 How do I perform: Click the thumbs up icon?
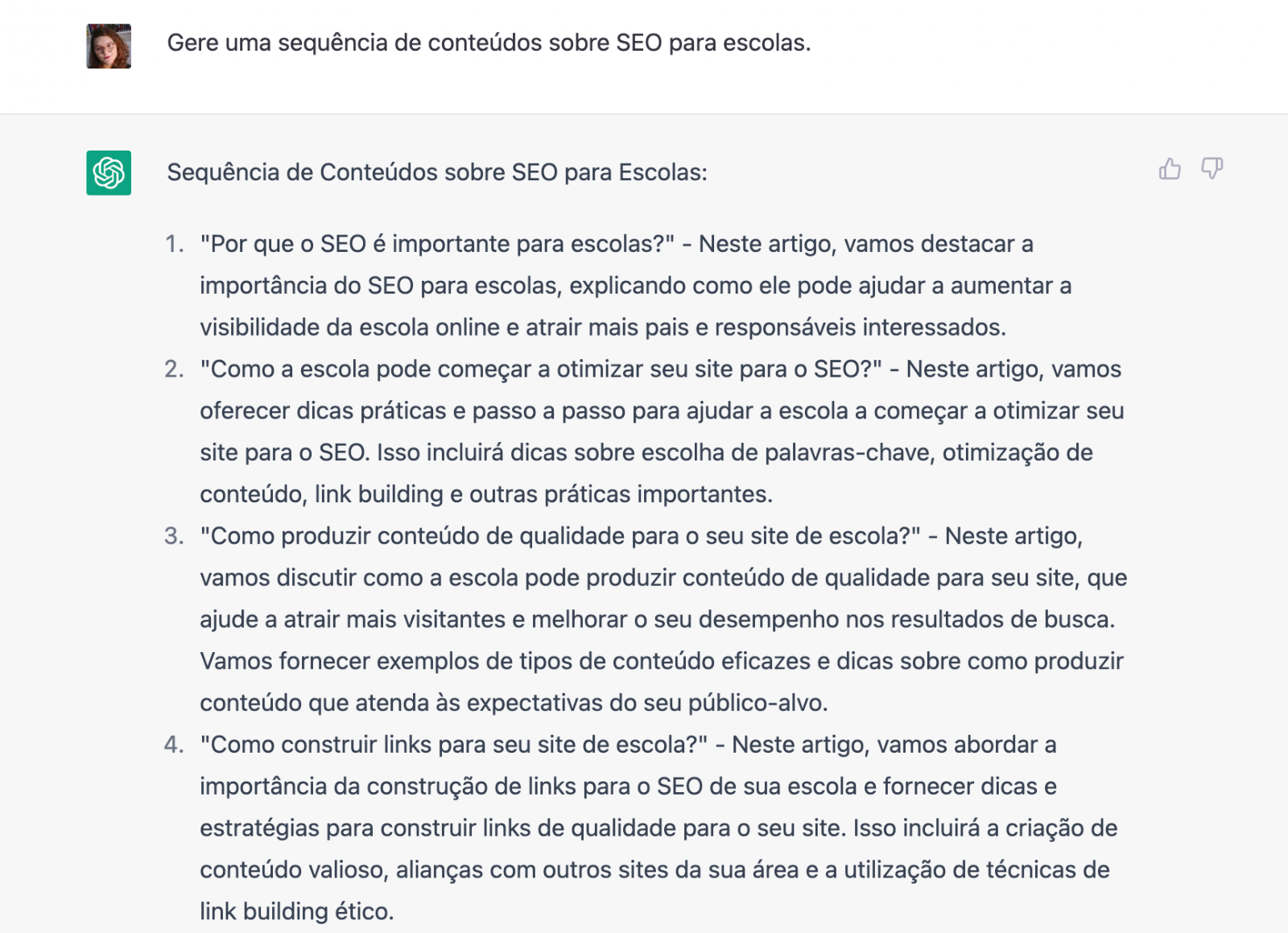[x=1170, y=169]
